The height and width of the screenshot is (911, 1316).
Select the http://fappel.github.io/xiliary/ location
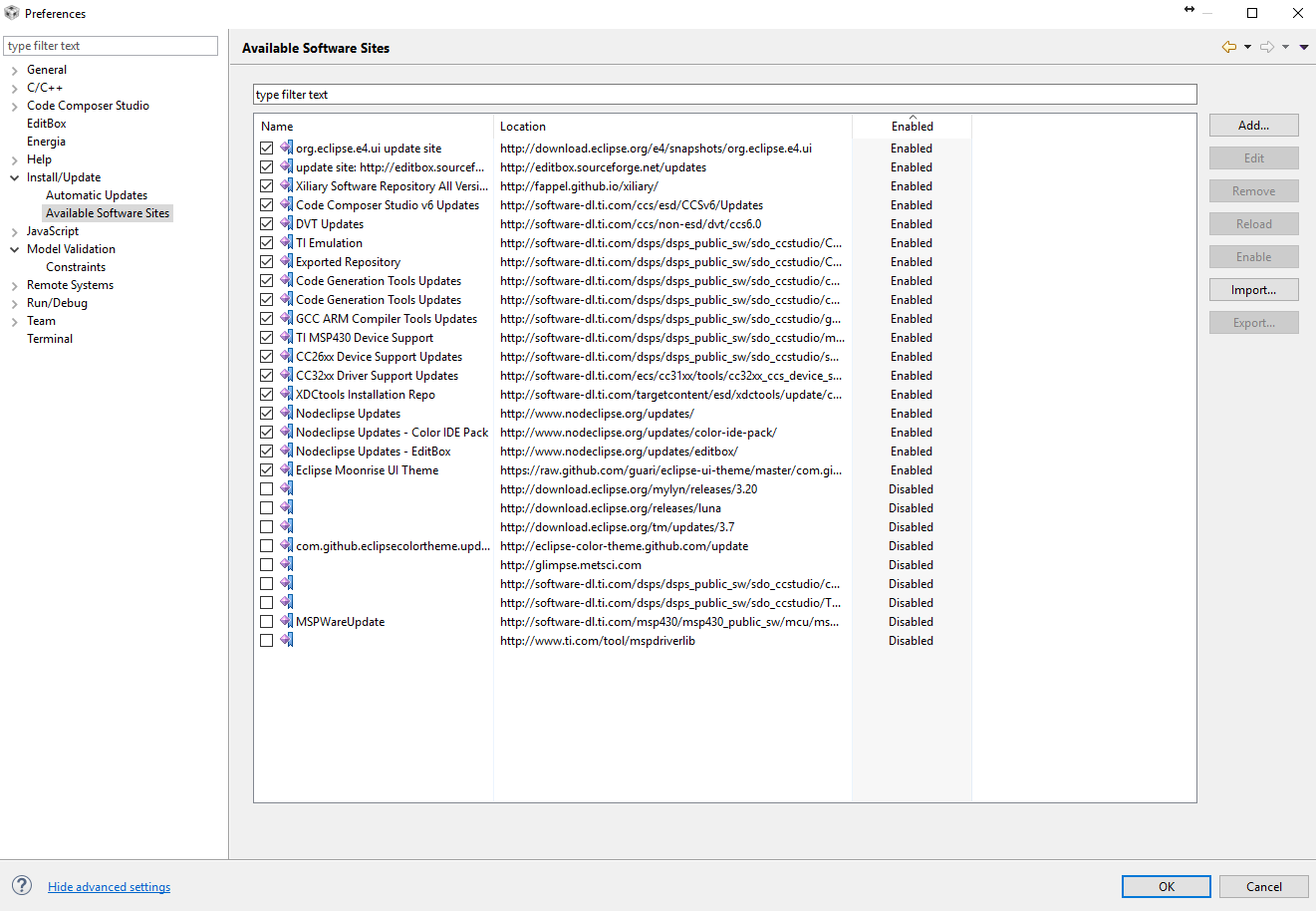579,186
